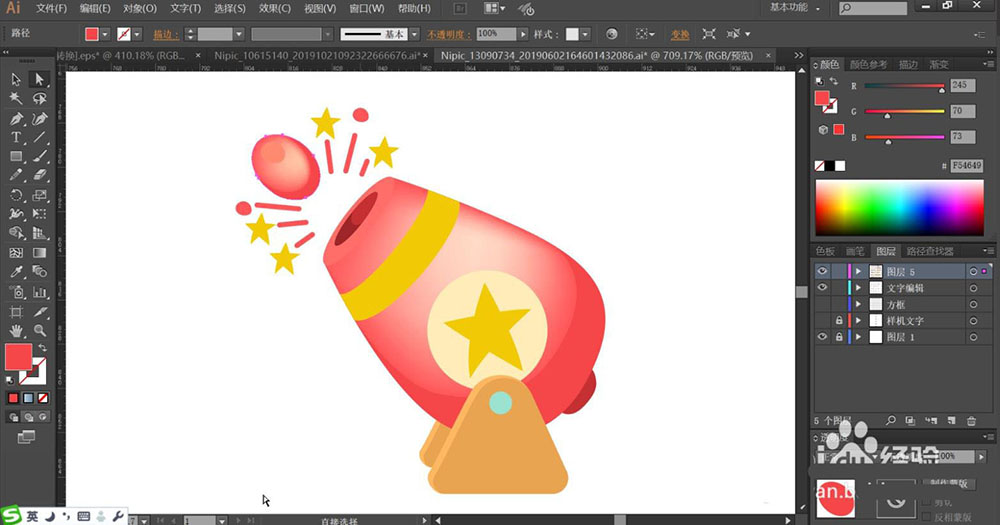Screen dimensions: 1000x525
Task: Unlock layer 图层 1
Action: pyautogui.click(x=839, y=337)
